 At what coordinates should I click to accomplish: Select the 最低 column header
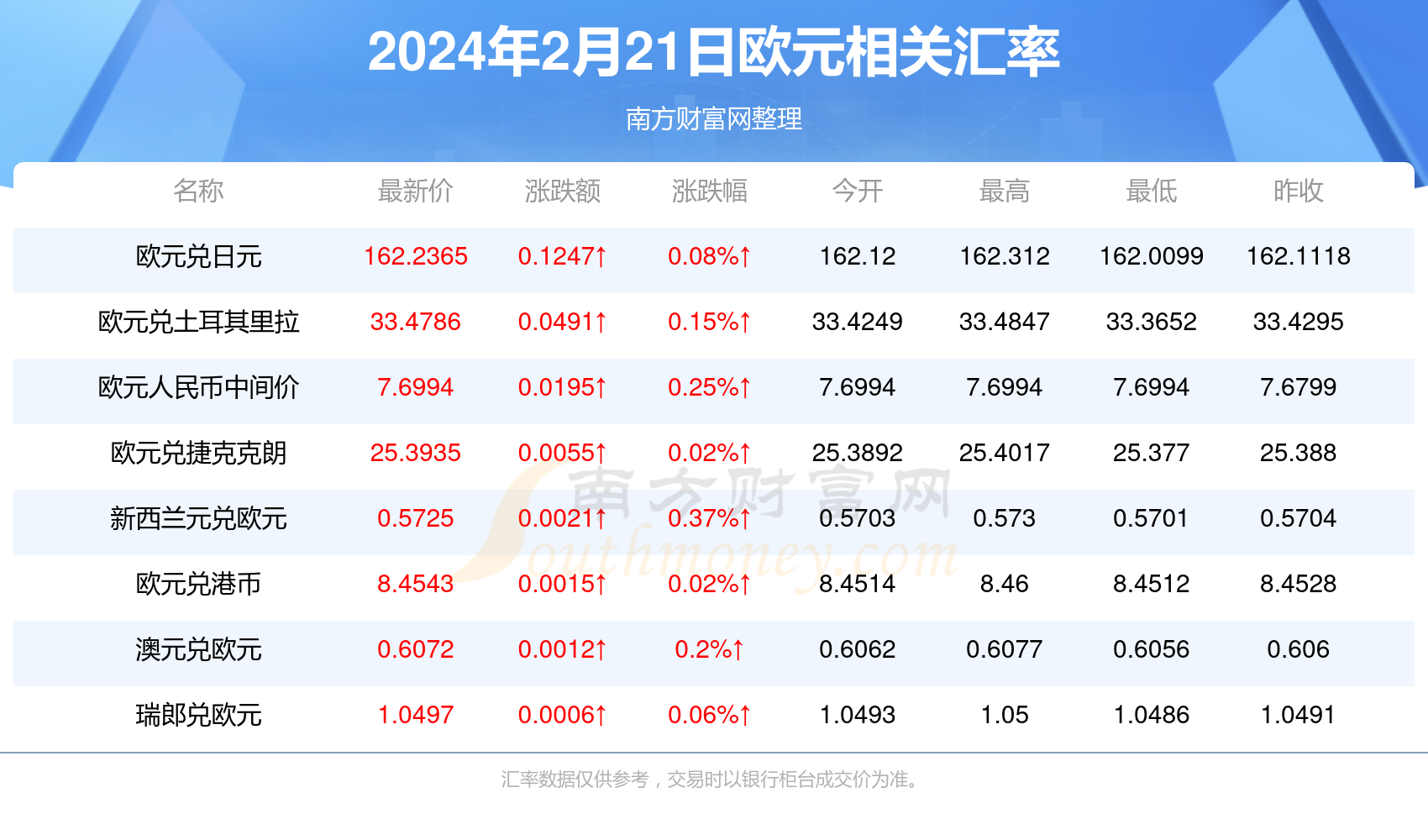tap(1152, 191)
